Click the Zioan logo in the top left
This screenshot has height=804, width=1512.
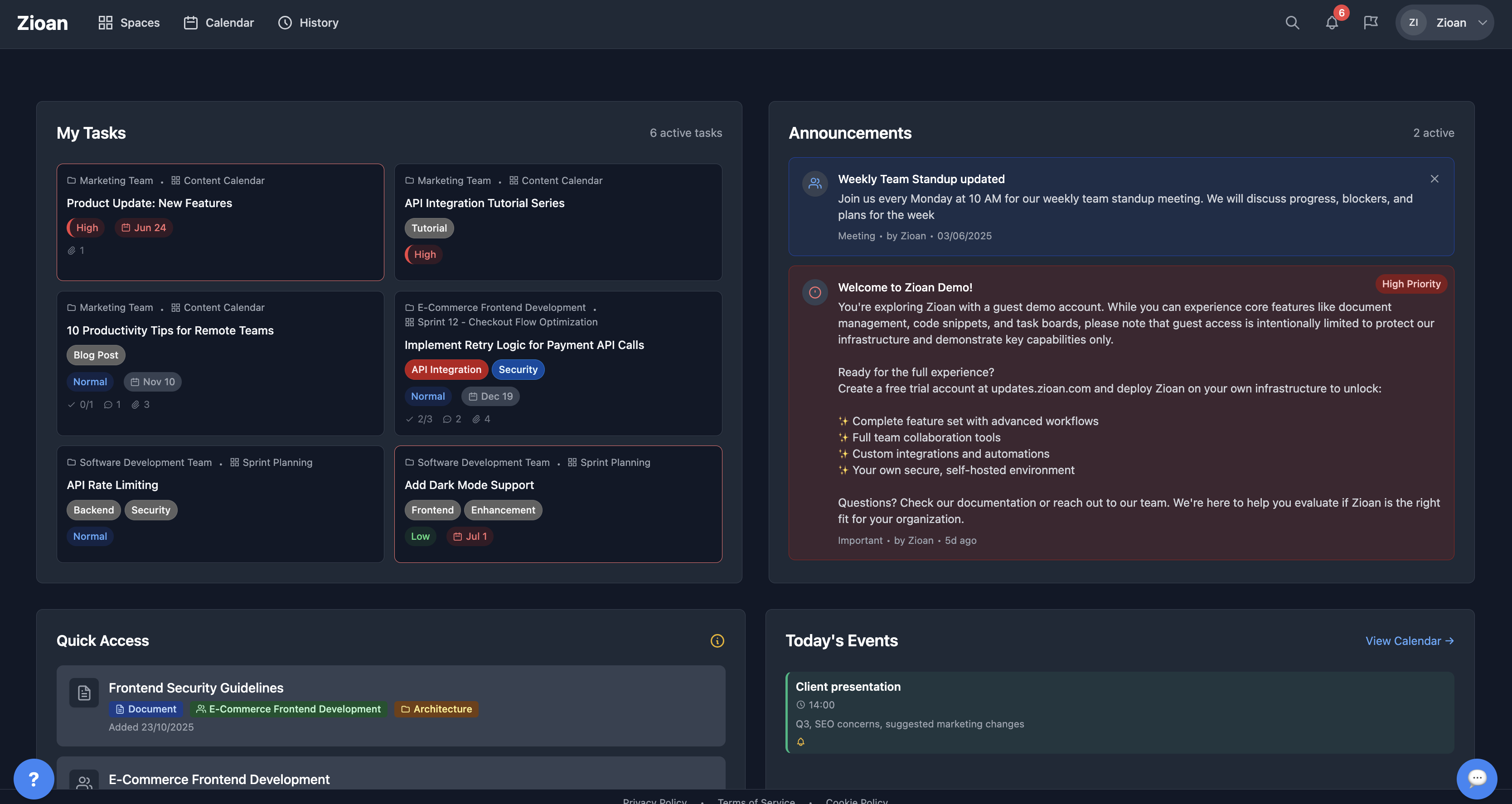click(x=42, y=22)
